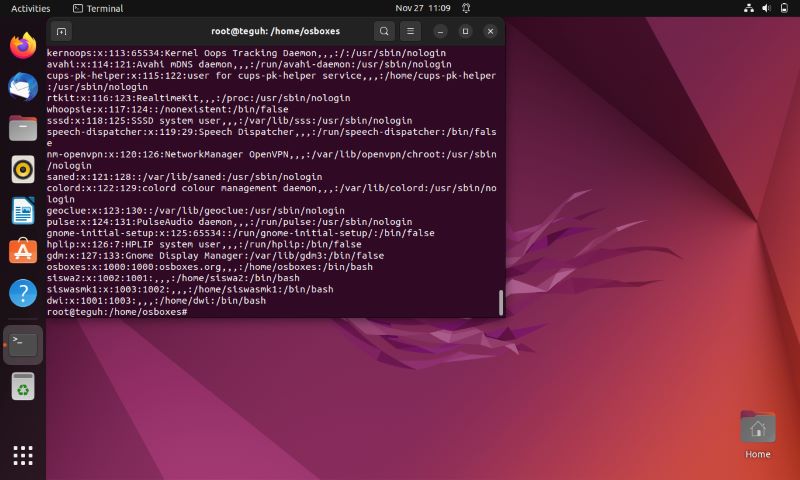Click the root@teguh command prompt line

117,312
